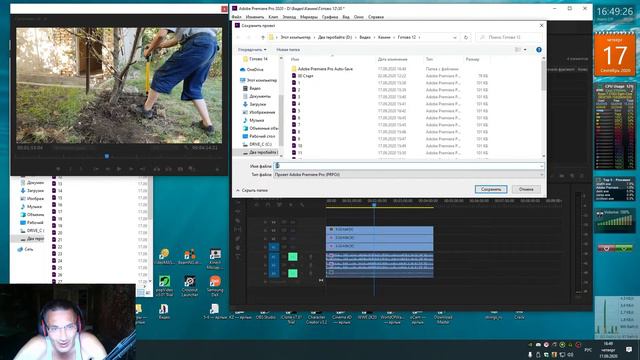The height and width of the screenshot is (360, 640).
Task: Sort files by Дата изменения column
Action: 392,59
